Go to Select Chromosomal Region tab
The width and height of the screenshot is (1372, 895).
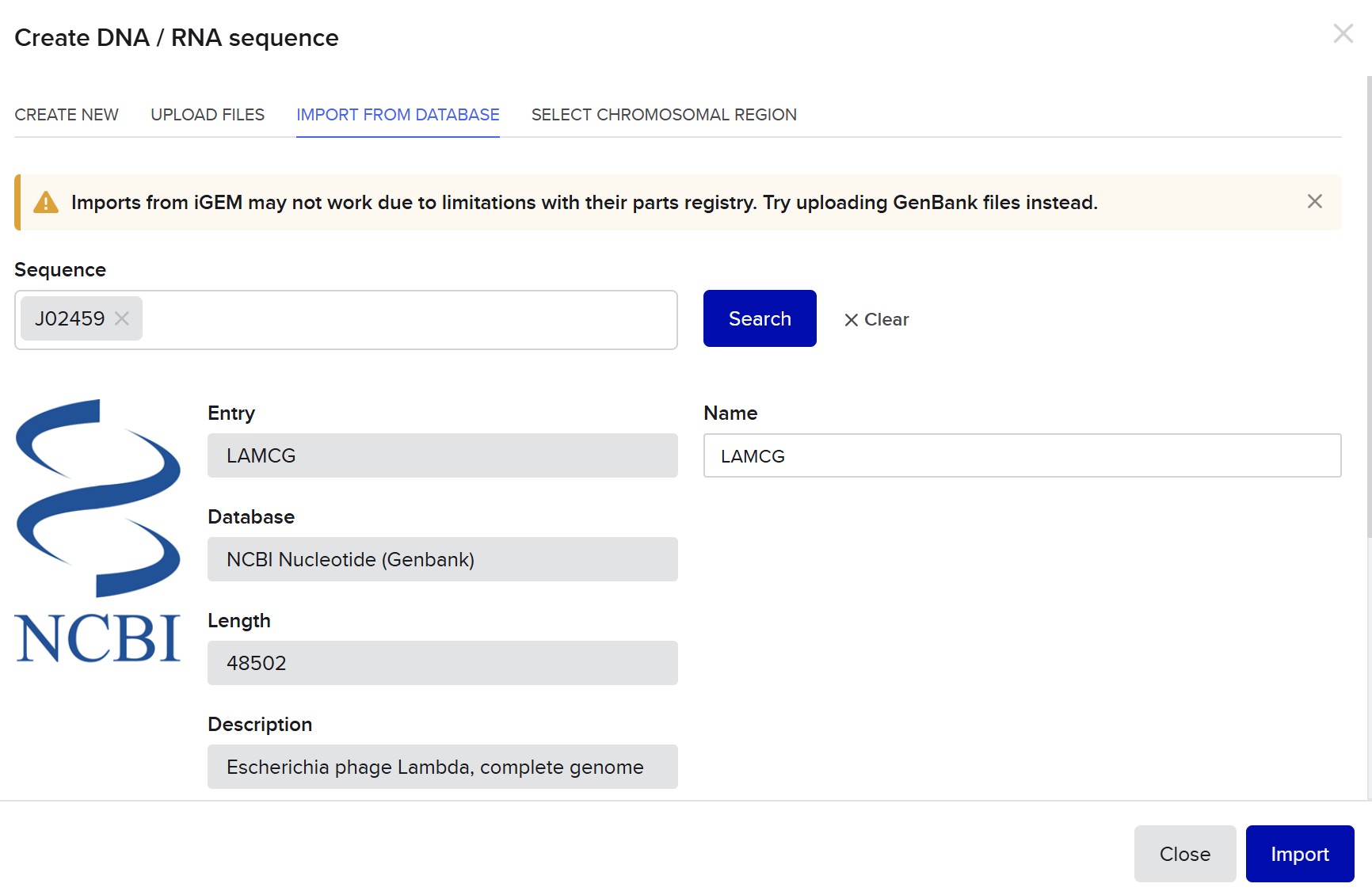664,115
